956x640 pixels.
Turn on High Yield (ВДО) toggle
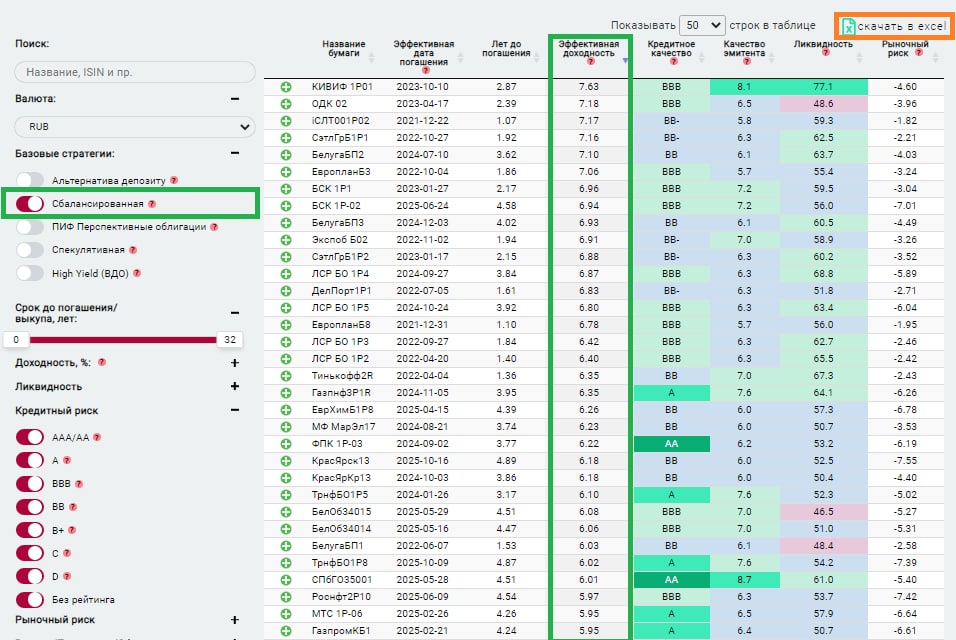click(30, 273)
